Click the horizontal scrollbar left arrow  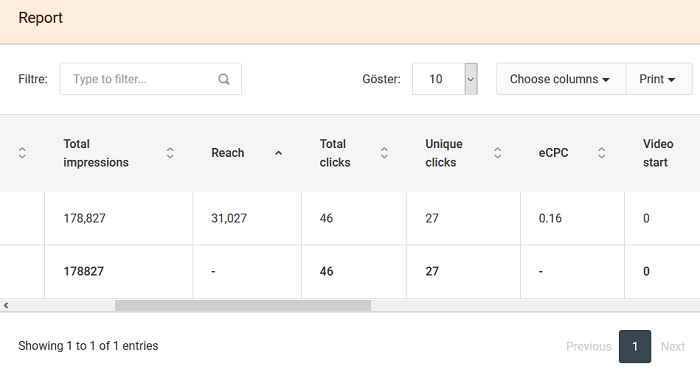[x=6, y=305]
